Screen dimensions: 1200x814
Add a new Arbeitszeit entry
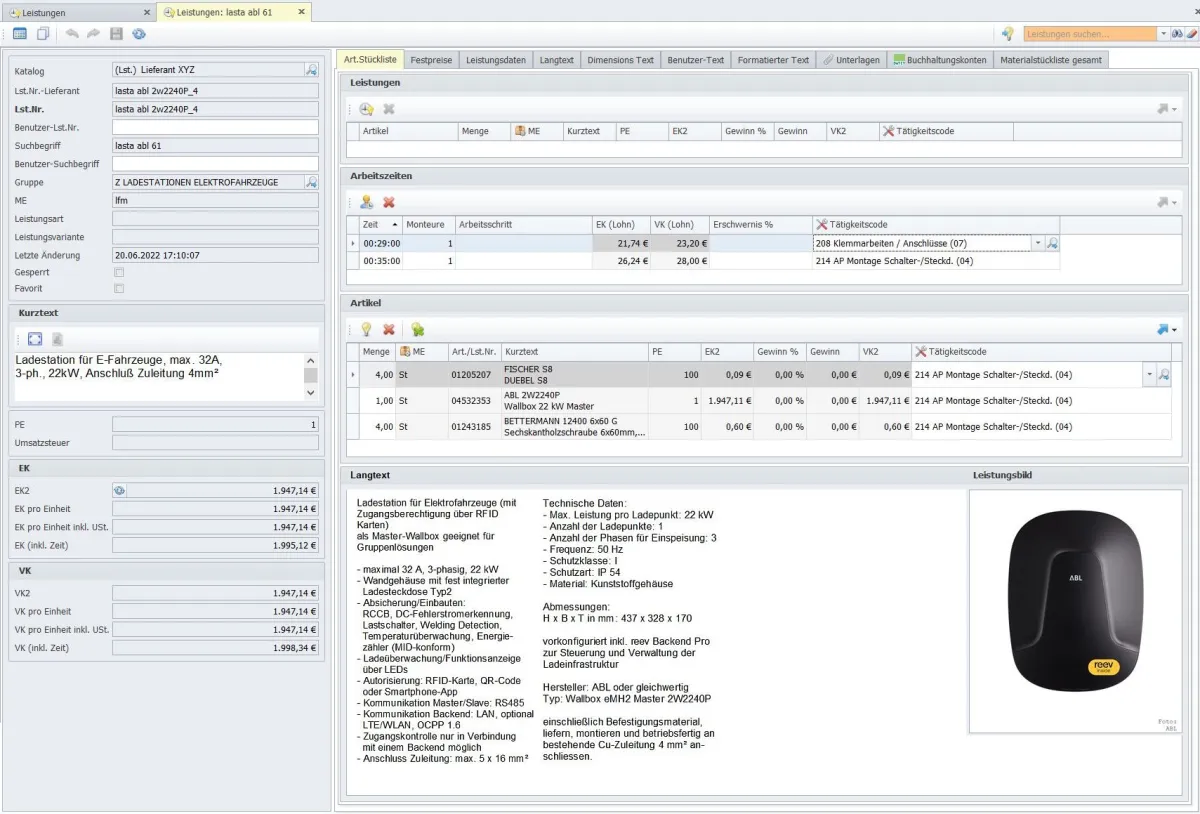[x=367, y=202]
